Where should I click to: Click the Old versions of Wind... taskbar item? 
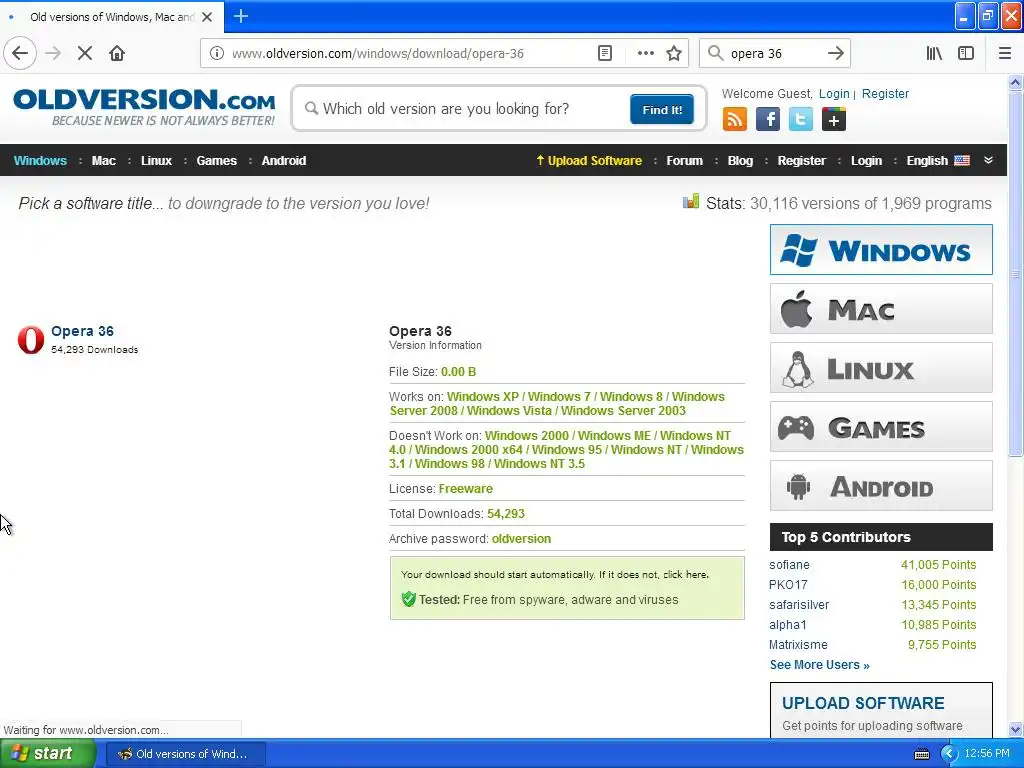(185, 754)
